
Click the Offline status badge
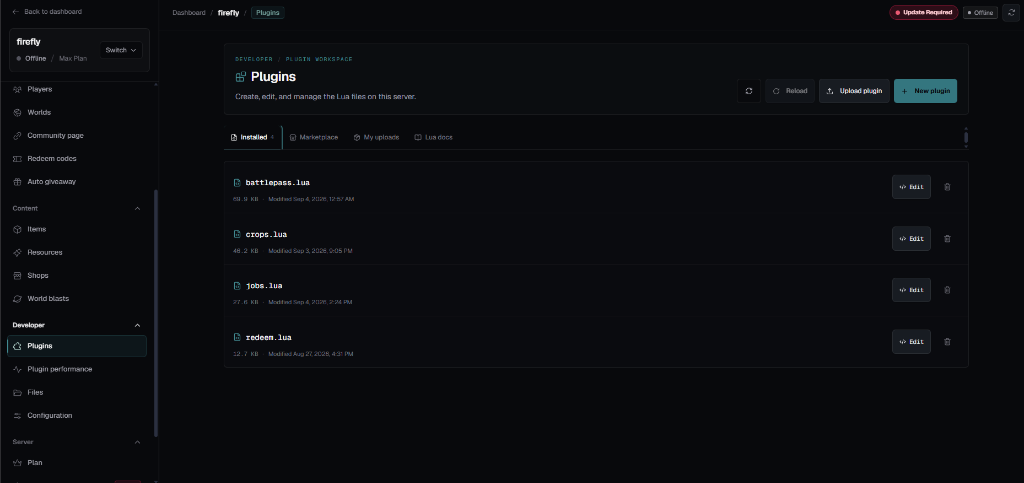click(x=980, y=12)
